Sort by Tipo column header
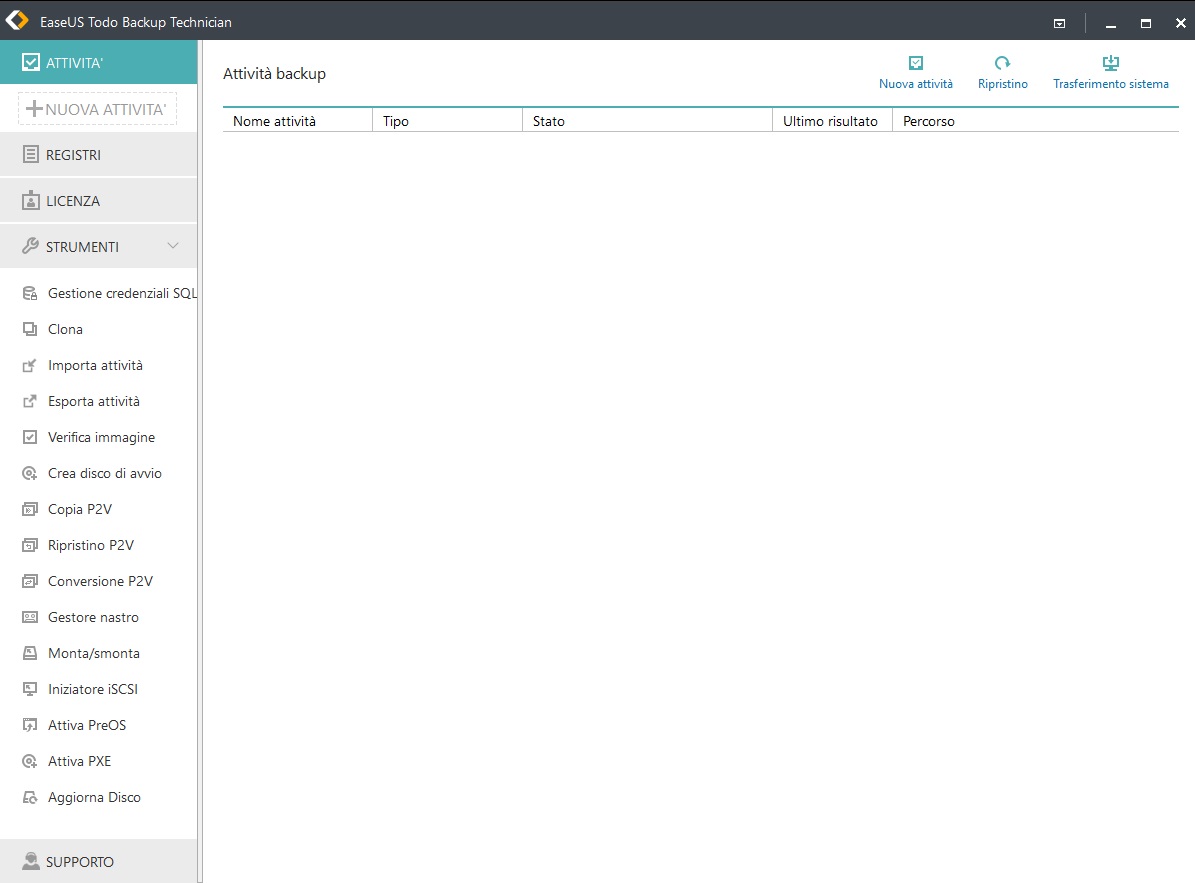Viewport: 1195px width, 883px height. [x=447, y=121]
